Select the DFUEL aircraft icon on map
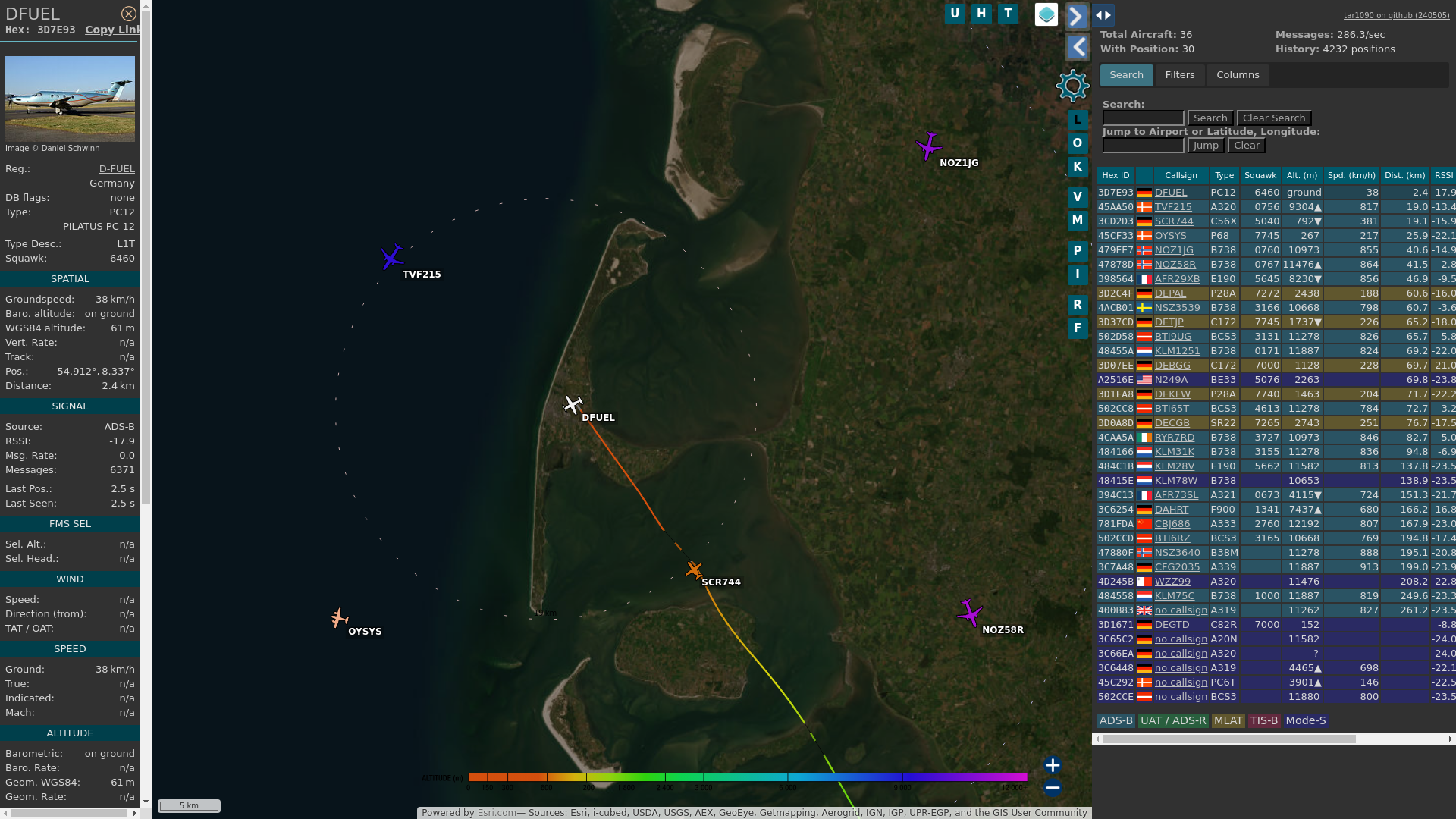1456x819 pixels. (x=573, y=404)
